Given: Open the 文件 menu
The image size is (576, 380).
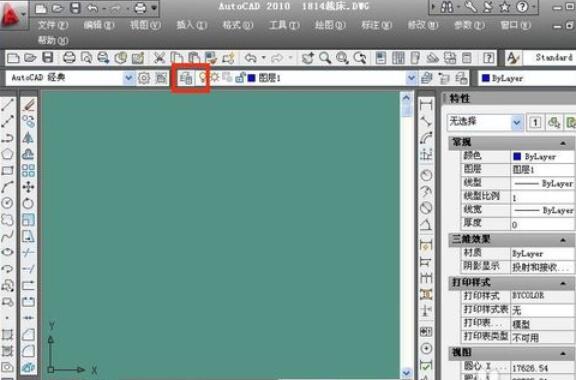Looking at the screenshot, I should (53, 25).
